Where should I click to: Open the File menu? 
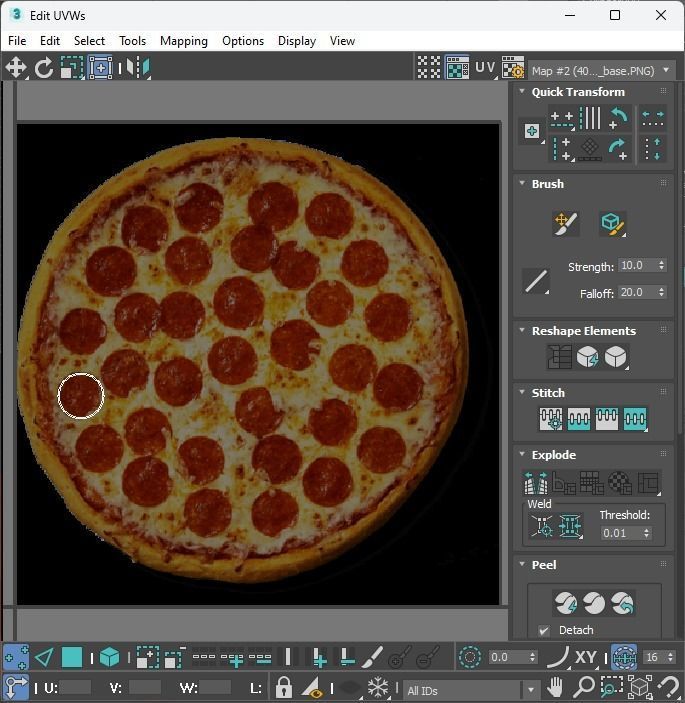[17, 41]
